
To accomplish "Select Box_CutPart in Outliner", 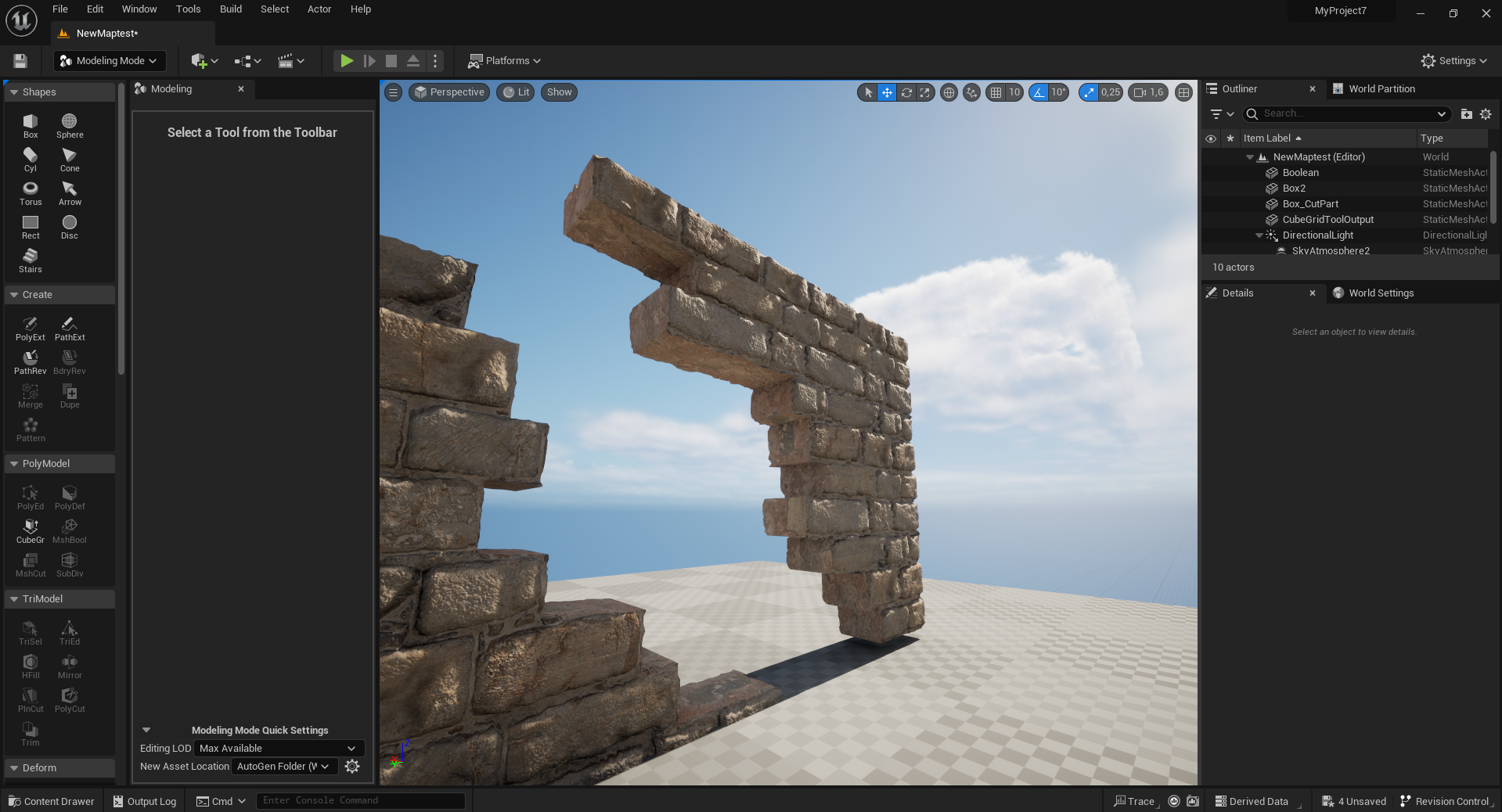I will point(1310,204).
